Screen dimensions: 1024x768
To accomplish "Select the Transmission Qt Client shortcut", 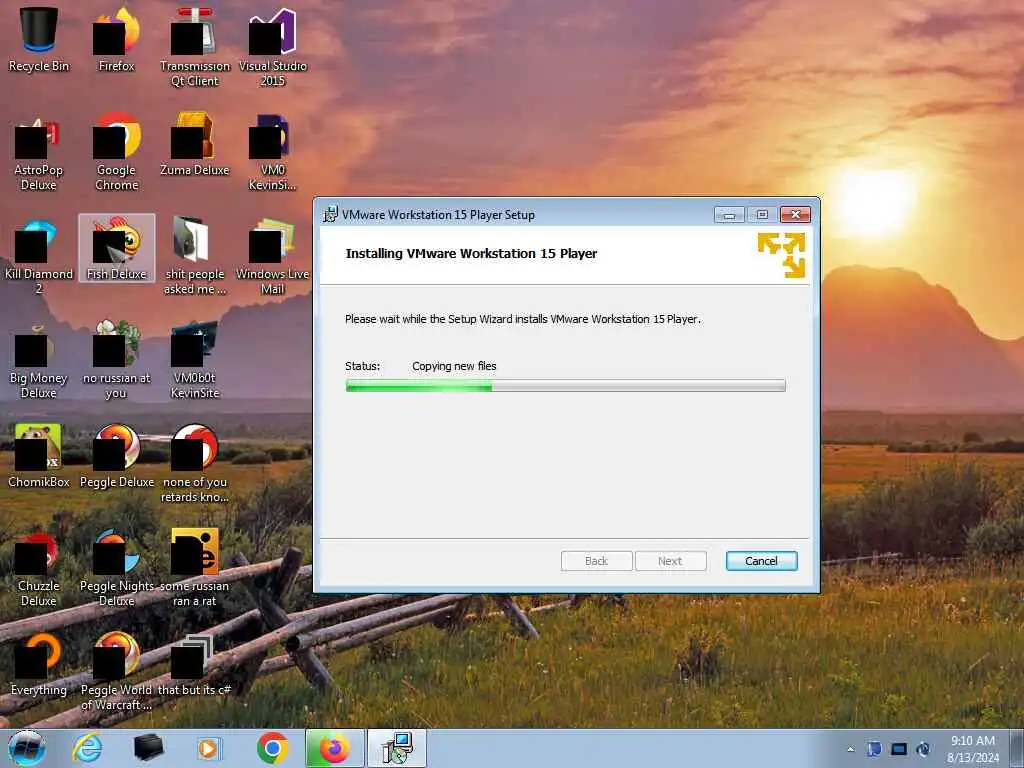I will (x=195, y=47).
